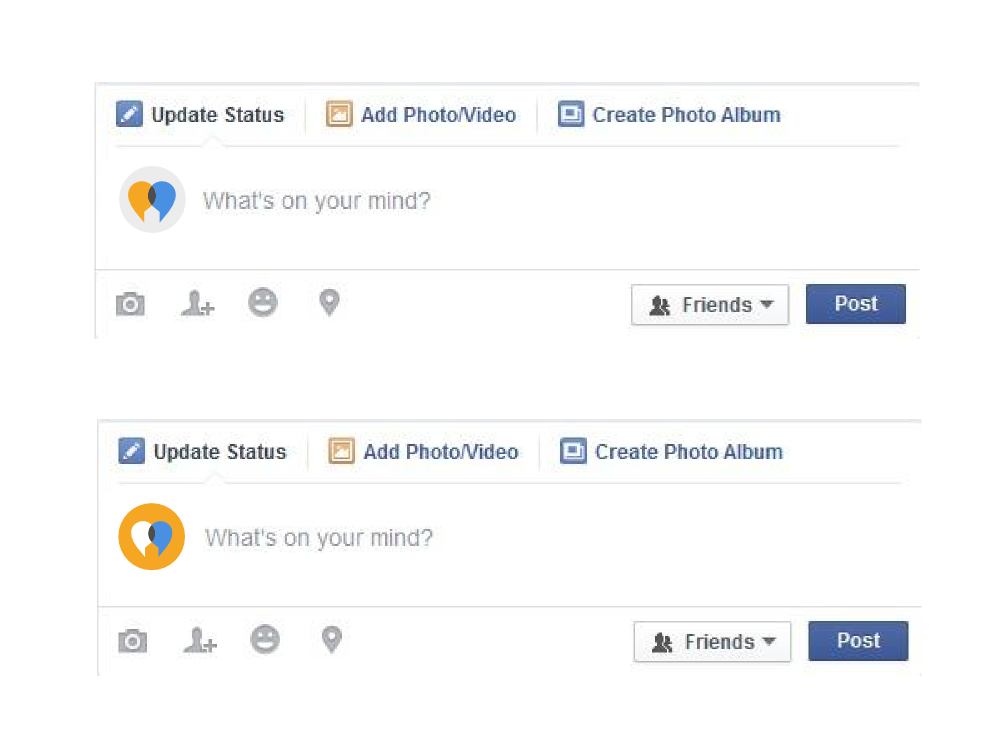Click the camera icon in the top composer
Screen dimensions: 1000x750
(x=130, y=304)
